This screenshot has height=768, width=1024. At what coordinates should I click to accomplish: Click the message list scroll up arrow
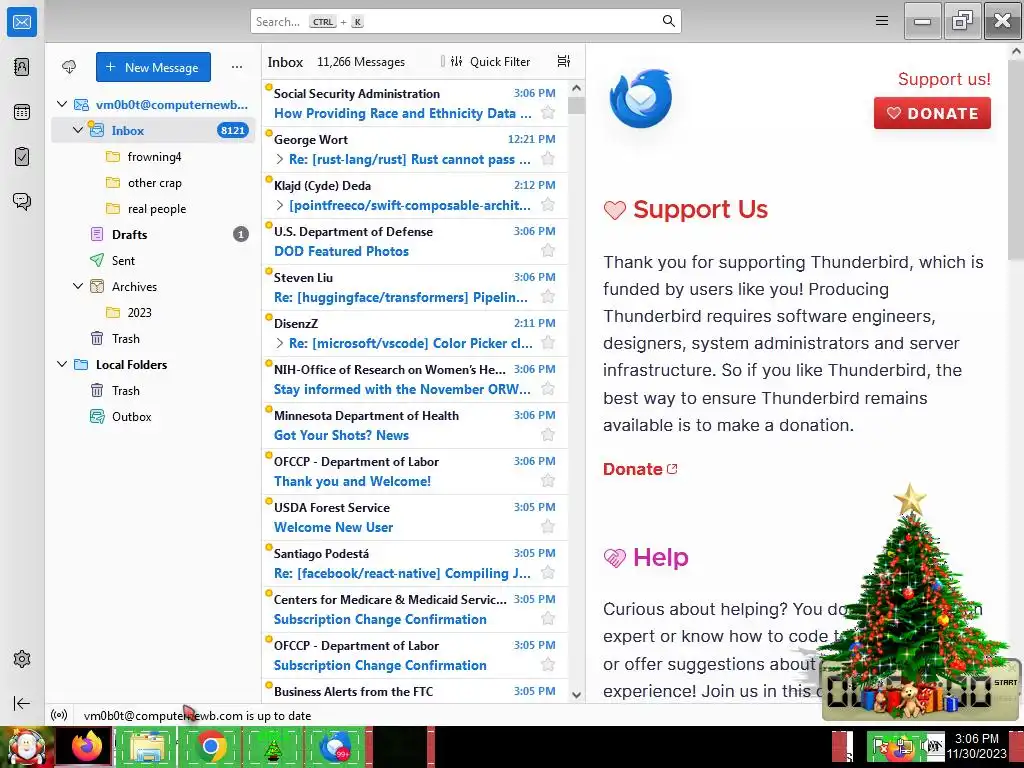[x=576, y=88]
